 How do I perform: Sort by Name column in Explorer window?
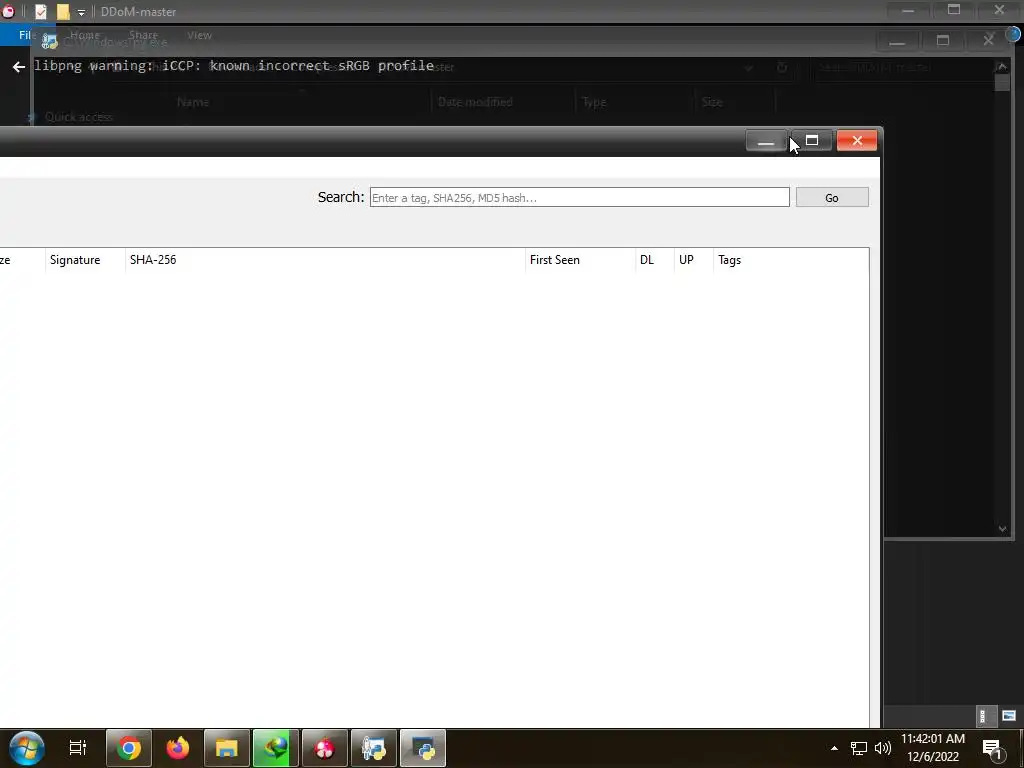193,102
